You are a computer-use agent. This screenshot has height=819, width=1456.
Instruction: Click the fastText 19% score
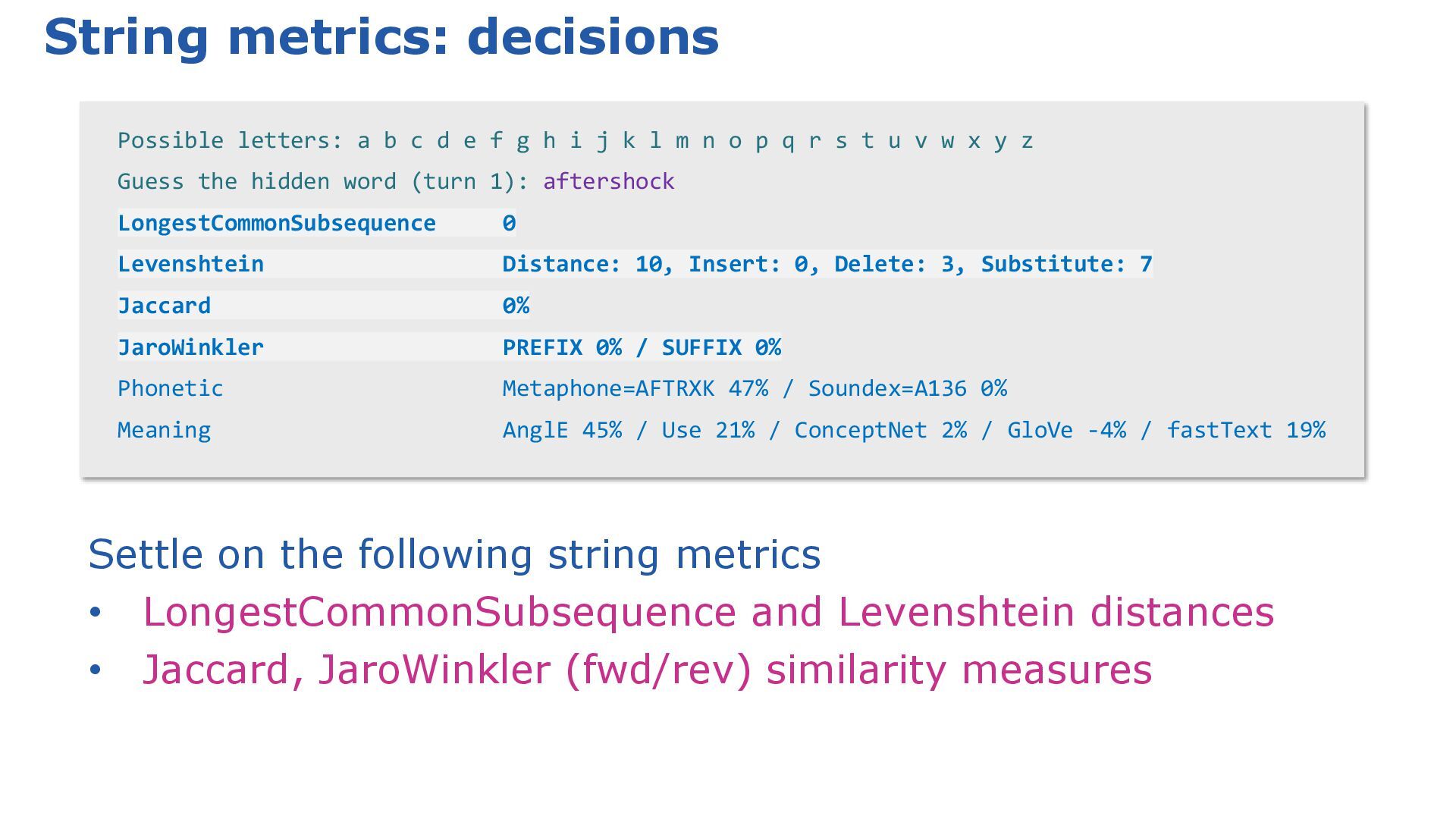point(1246,430)
